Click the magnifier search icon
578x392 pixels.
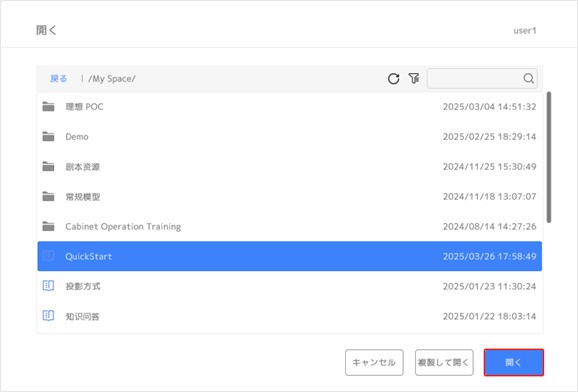pos(529,78)
